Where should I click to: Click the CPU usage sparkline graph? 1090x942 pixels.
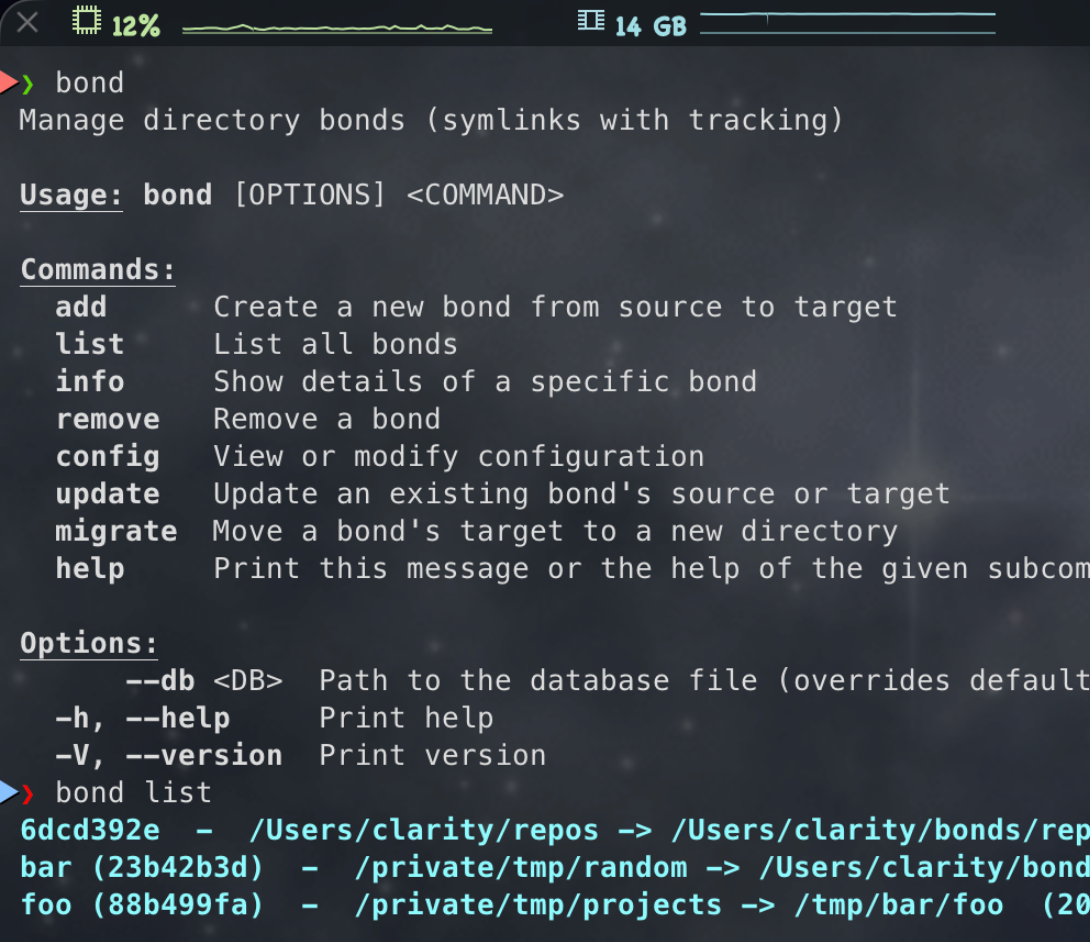(x=337, y=29)
